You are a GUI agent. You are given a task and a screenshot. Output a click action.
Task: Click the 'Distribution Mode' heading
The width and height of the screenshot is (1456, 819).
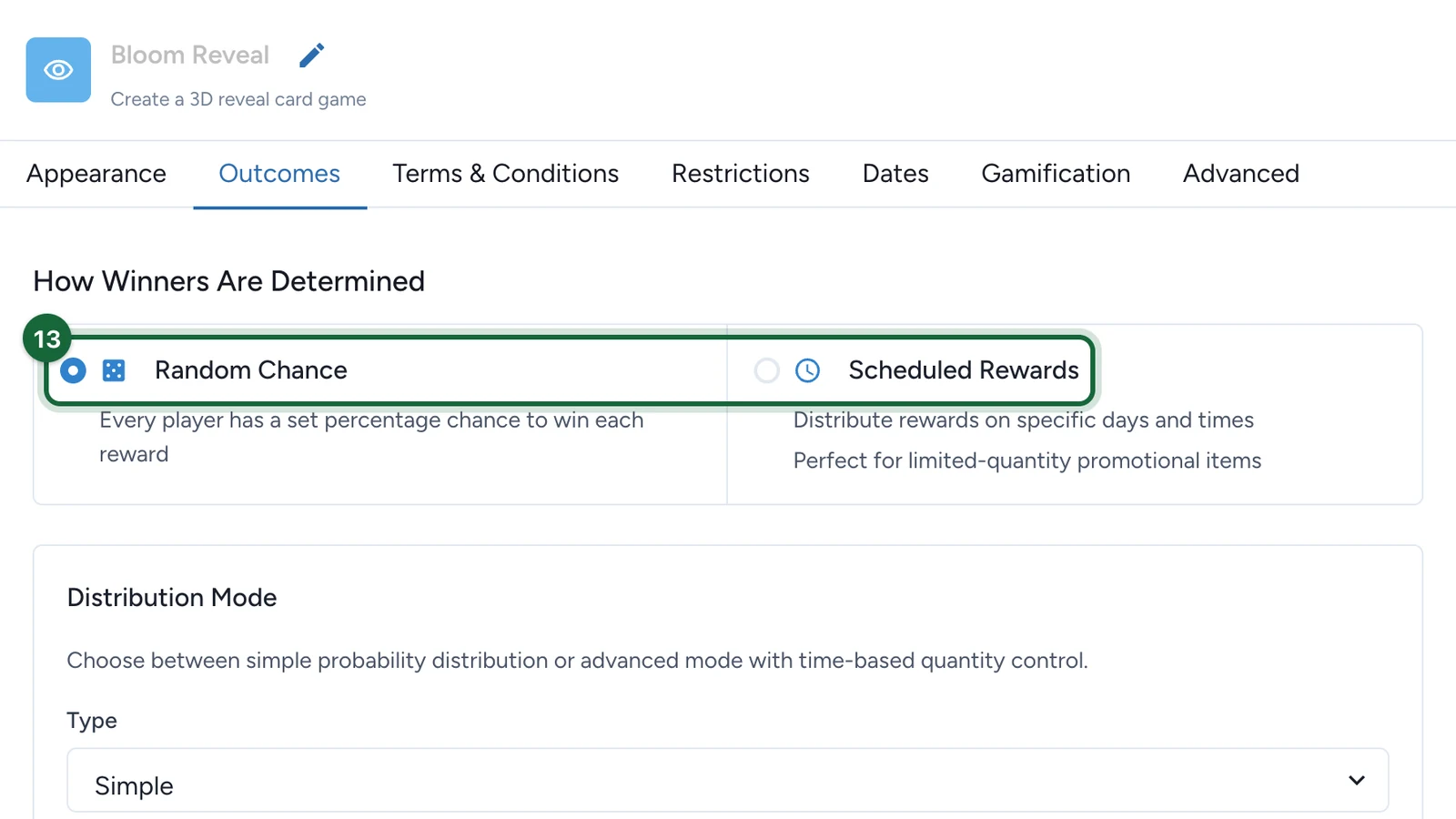[172, 598]
